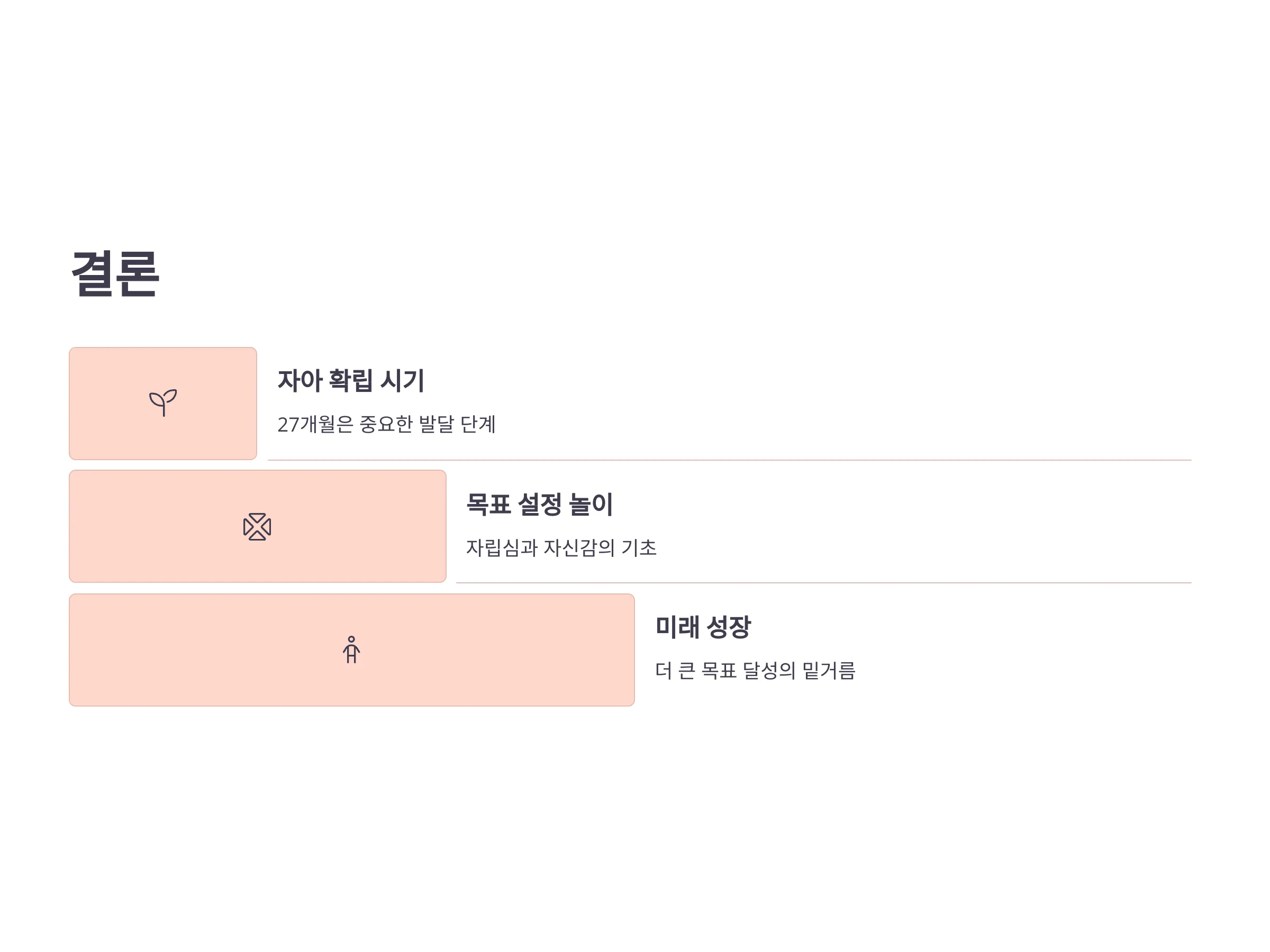Select the widest pink box
This screenshot has width=1270, height=952.
[x=352, y=649]
